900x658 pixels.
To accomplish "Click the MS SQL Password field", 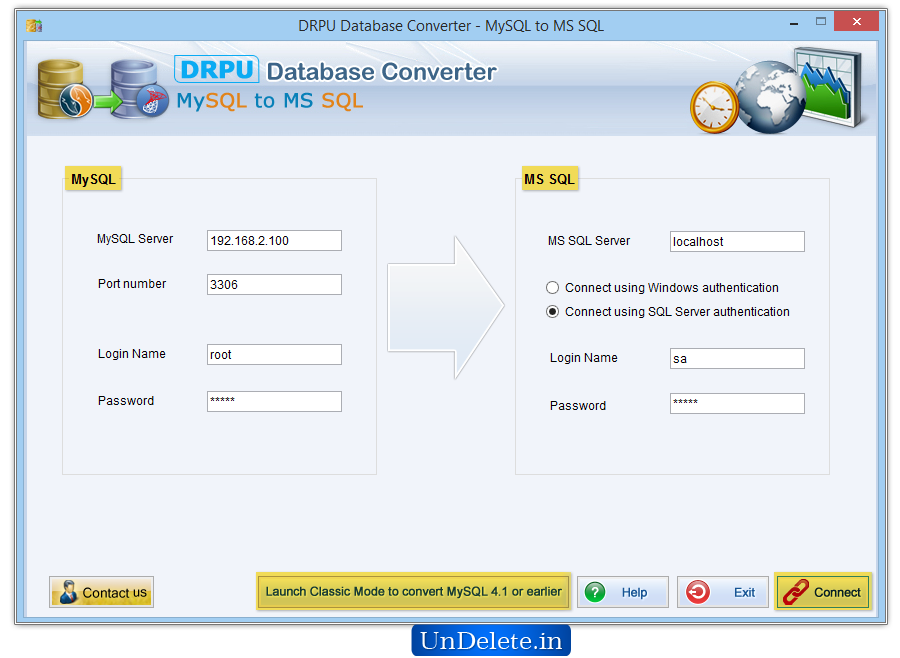I will tap(737, 404).
